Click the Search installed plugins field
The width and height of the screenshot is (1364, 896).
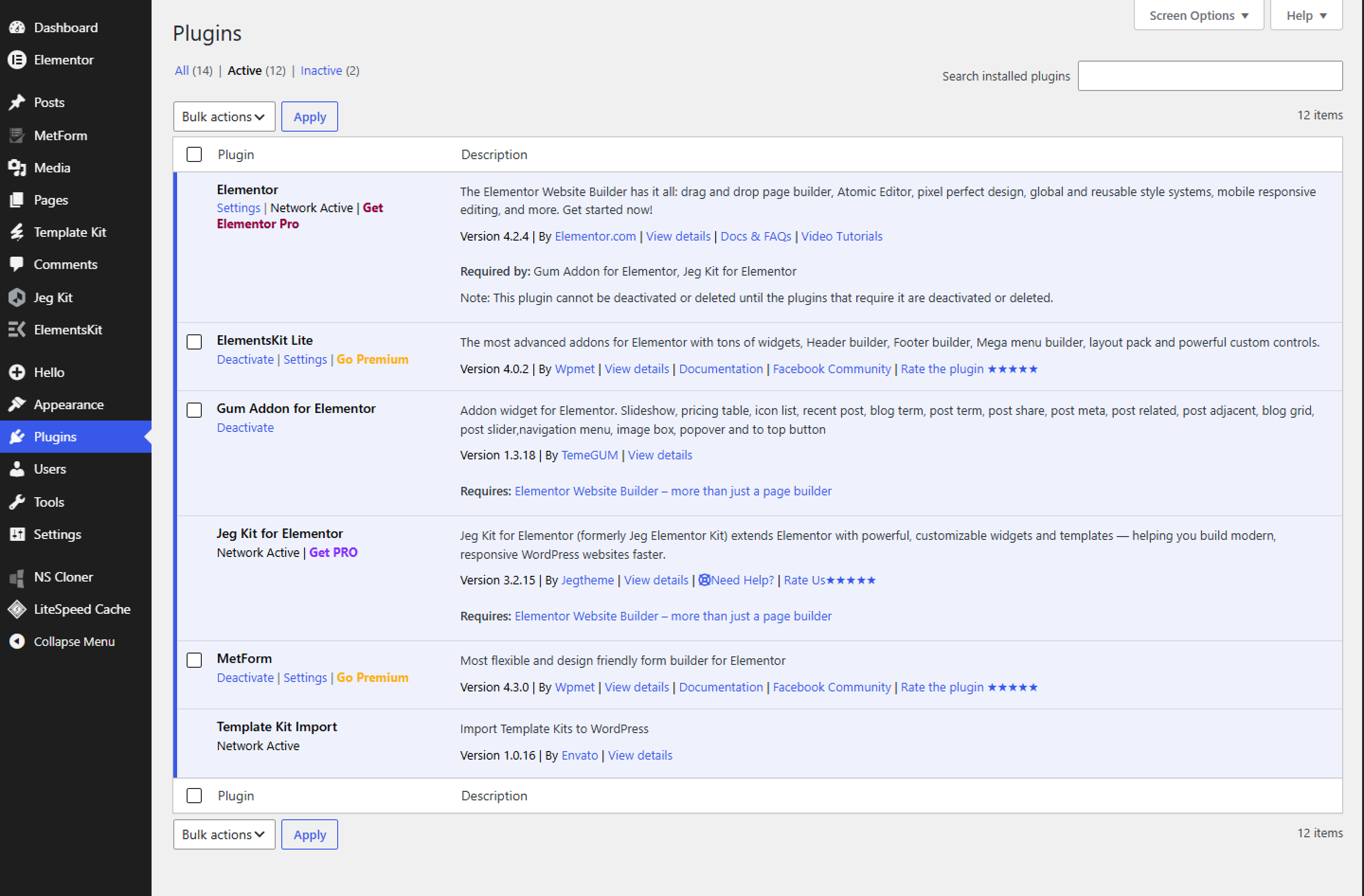[x=1210, y=76]
